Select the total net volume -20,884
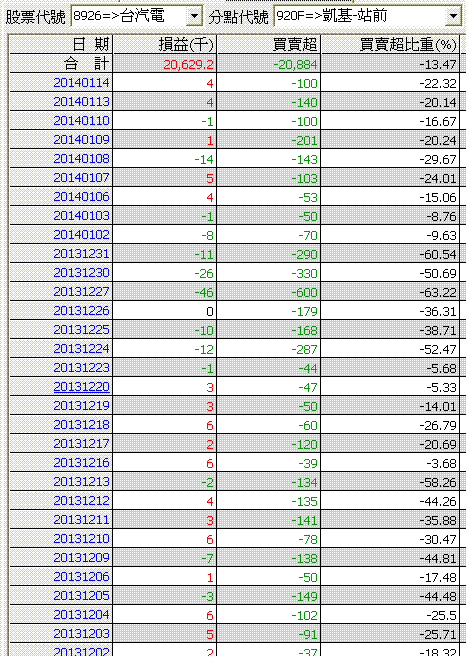The image size is (466, 659). pyautogui.click(x=295, y=64)
